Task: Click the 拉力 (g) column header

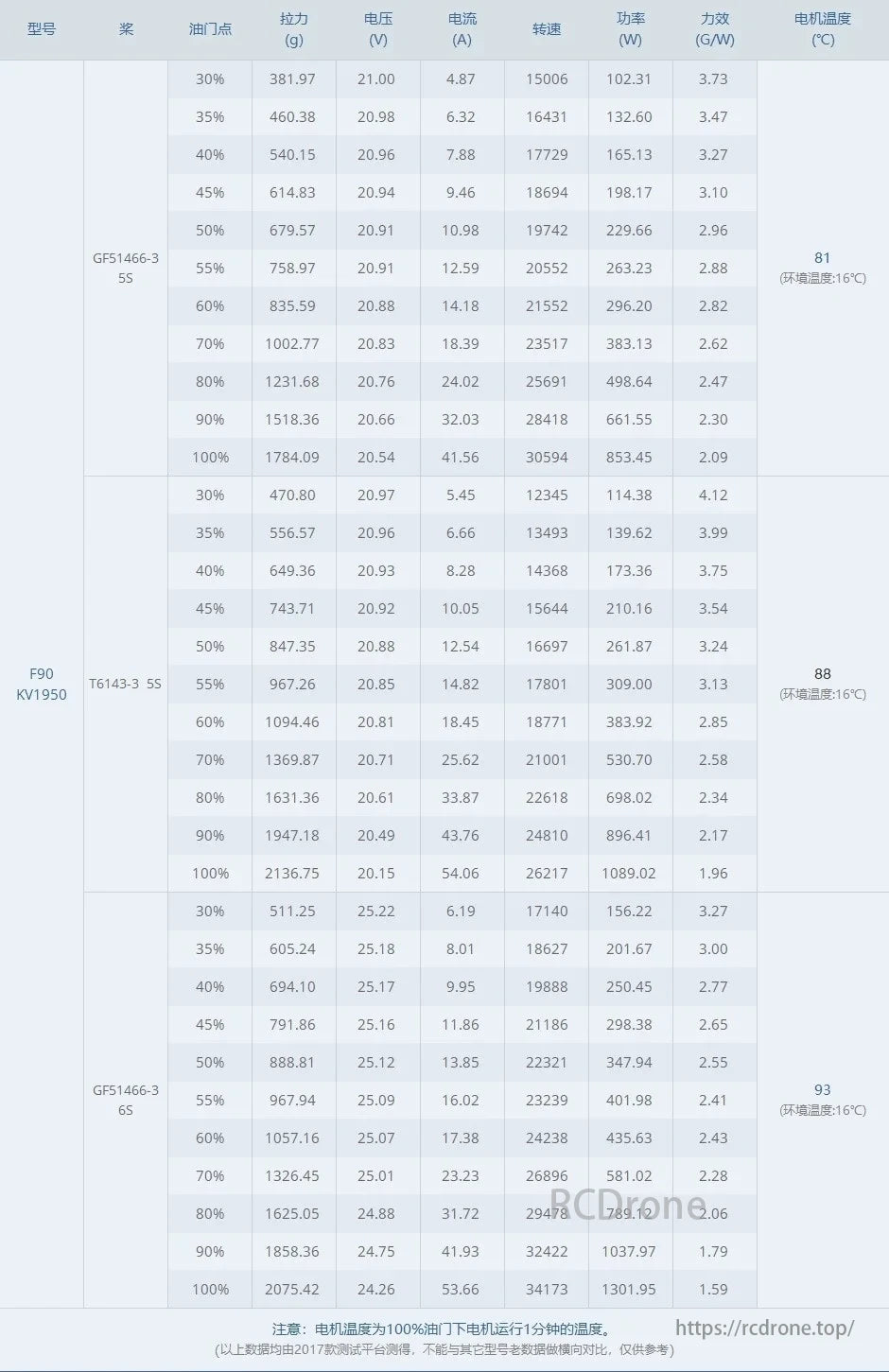Action: (x=293, y=29)
